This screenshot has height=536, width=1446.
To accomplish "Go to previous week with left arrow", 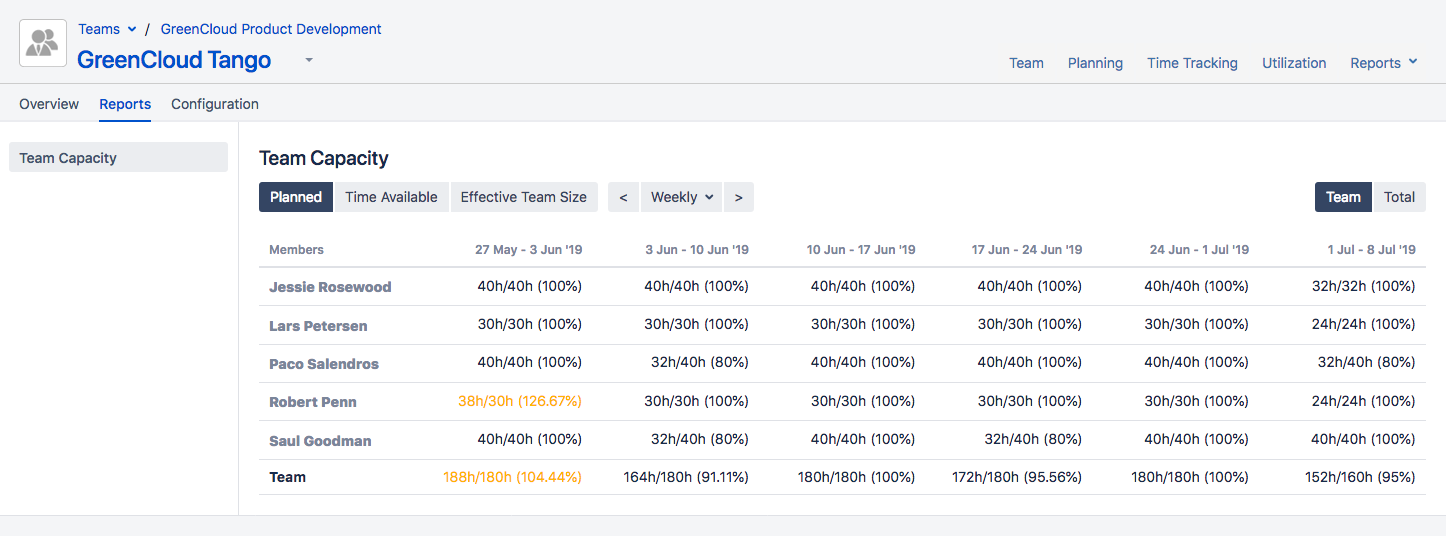I will tap(623, 197).
